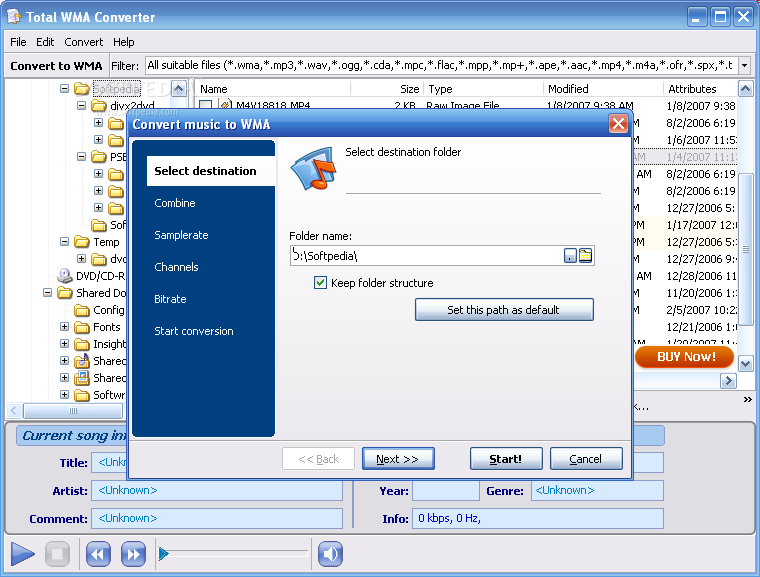Click Set this path as default

pos(504,309)
